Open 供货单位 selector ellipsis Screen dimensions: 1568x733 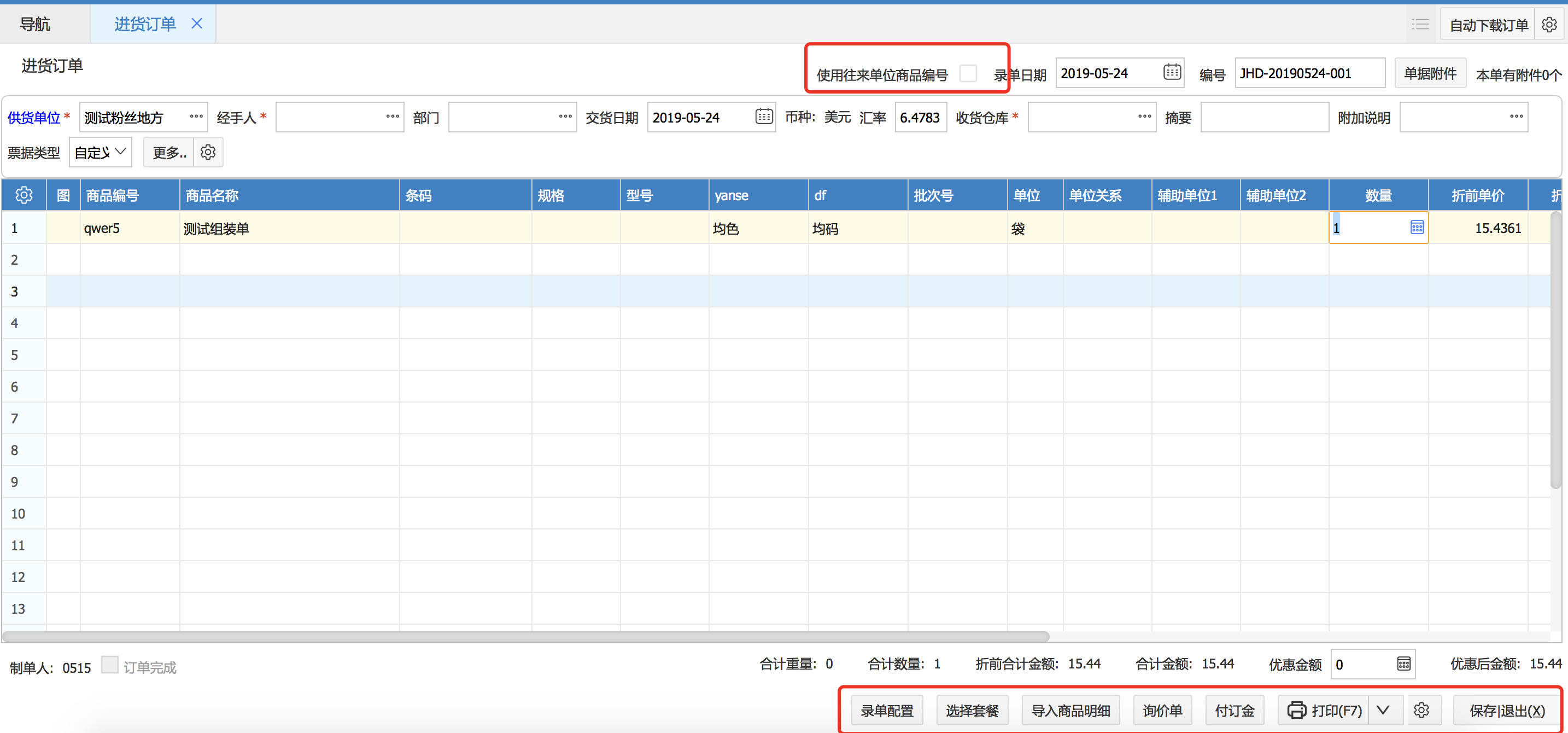[x=196, y=117]
